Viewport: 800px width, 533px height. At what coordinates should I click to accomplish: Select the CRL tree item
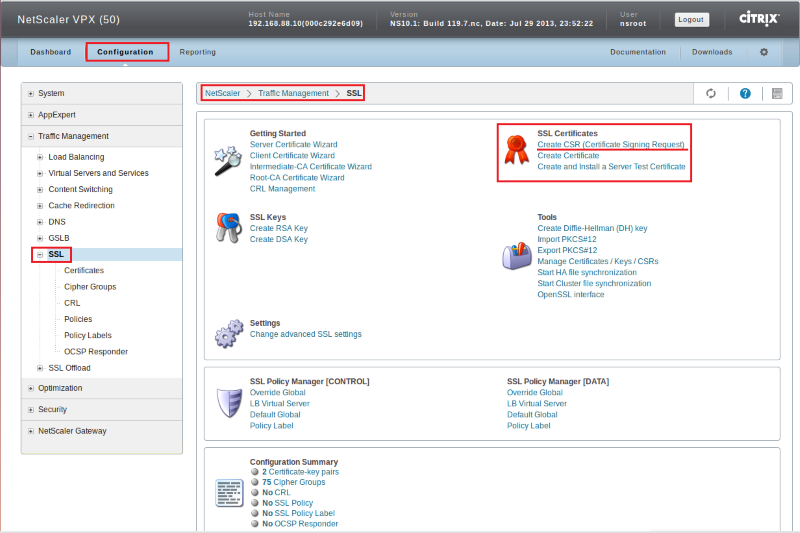click(x=72, y=303)
